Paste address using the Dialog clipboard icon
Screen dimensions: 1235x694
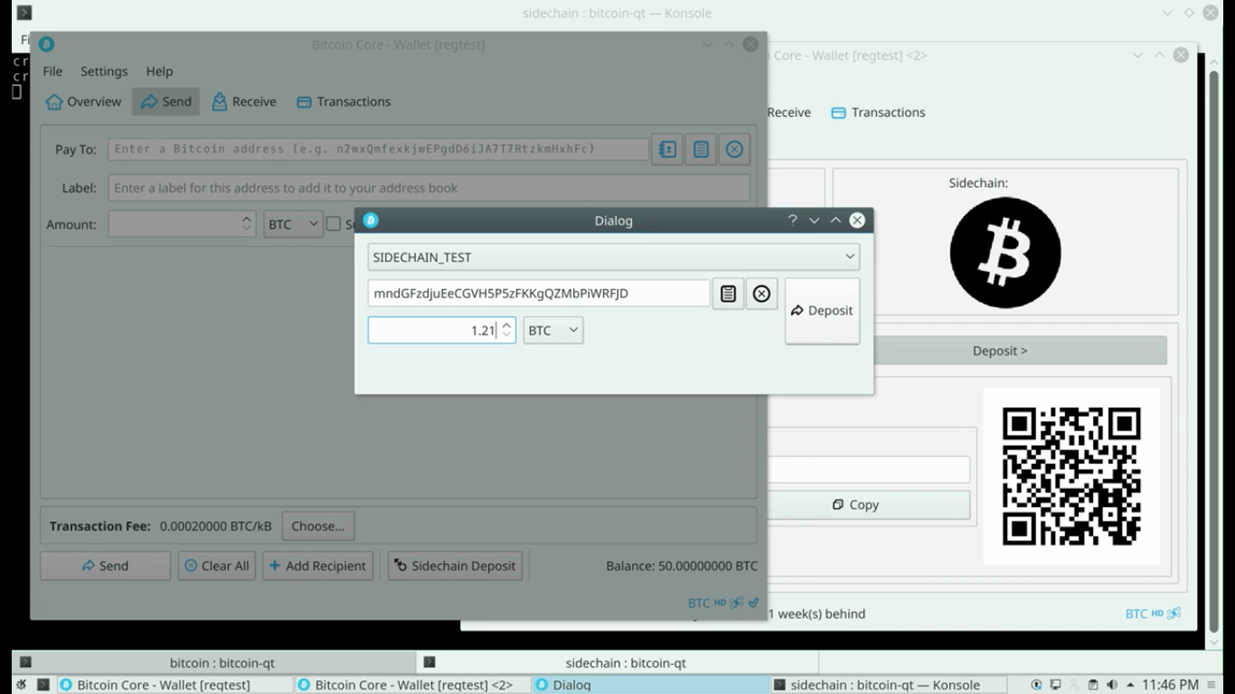click(728, 294)
